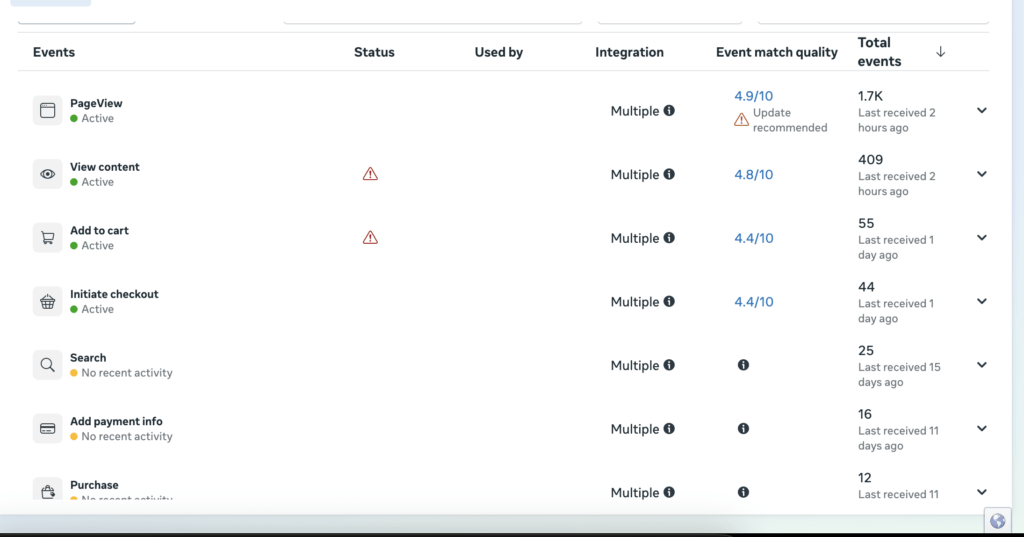Screen dimensions: 1024x537
Task: Expand the PageView event row
Action: pyautogui.click(x=982, y=110)
